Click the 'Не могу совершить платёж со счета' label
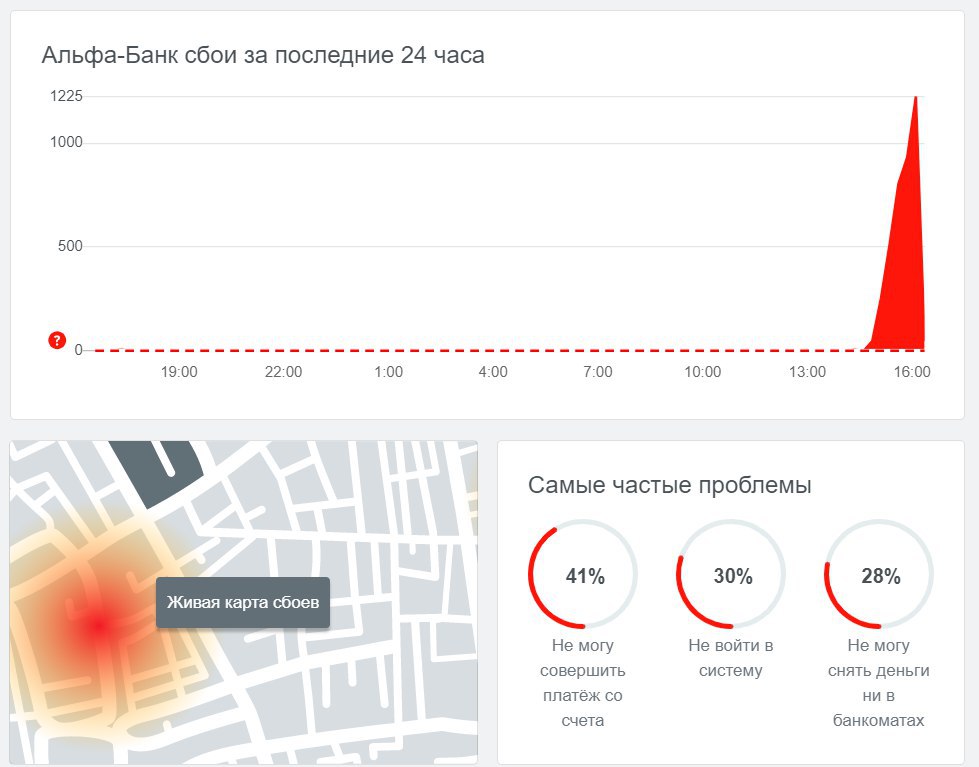Viewport: 979px width, 767px height. point(583,683)
